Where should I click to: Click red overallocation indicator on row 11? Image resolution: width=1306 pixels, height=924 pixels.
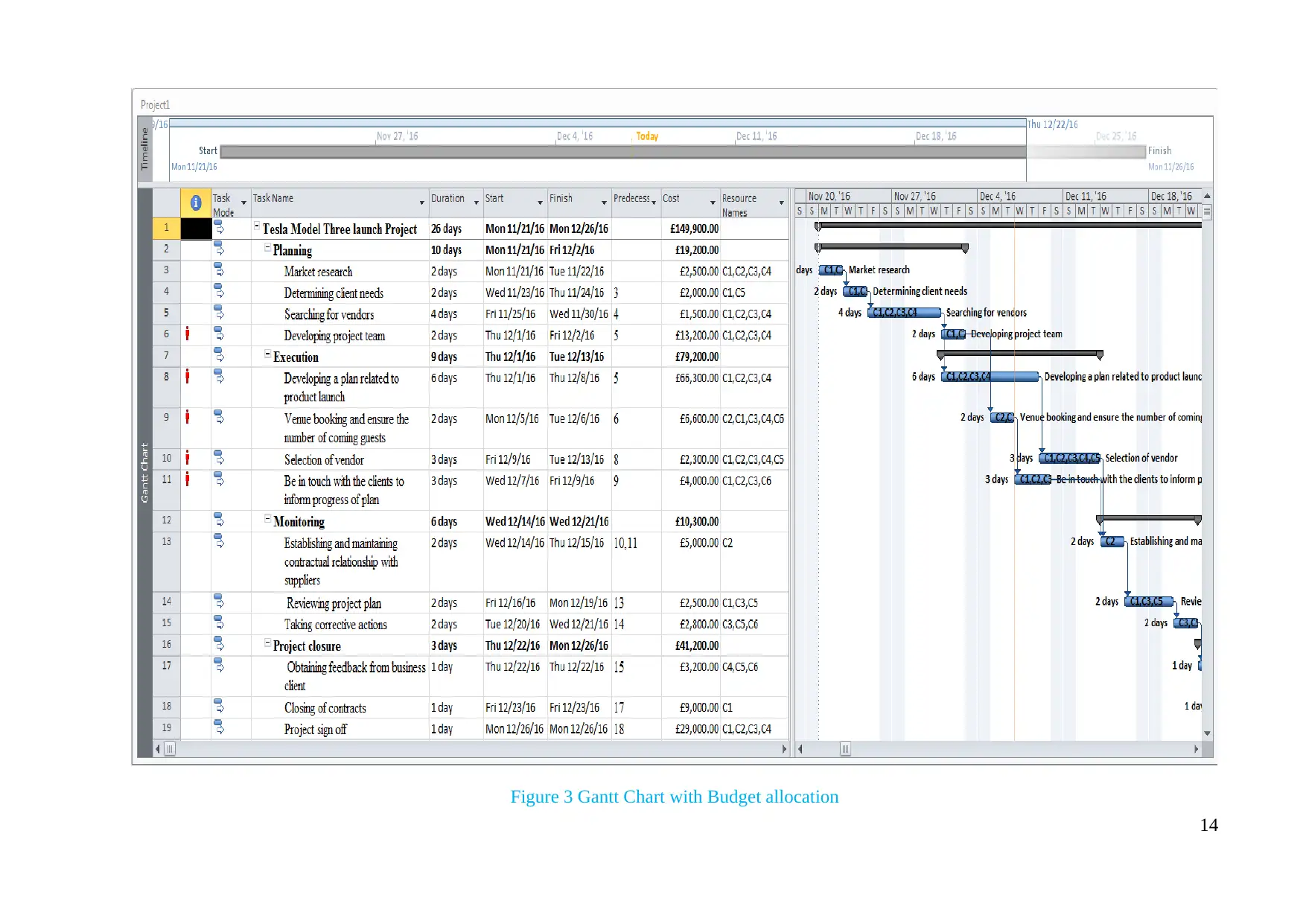pos(188,479)
